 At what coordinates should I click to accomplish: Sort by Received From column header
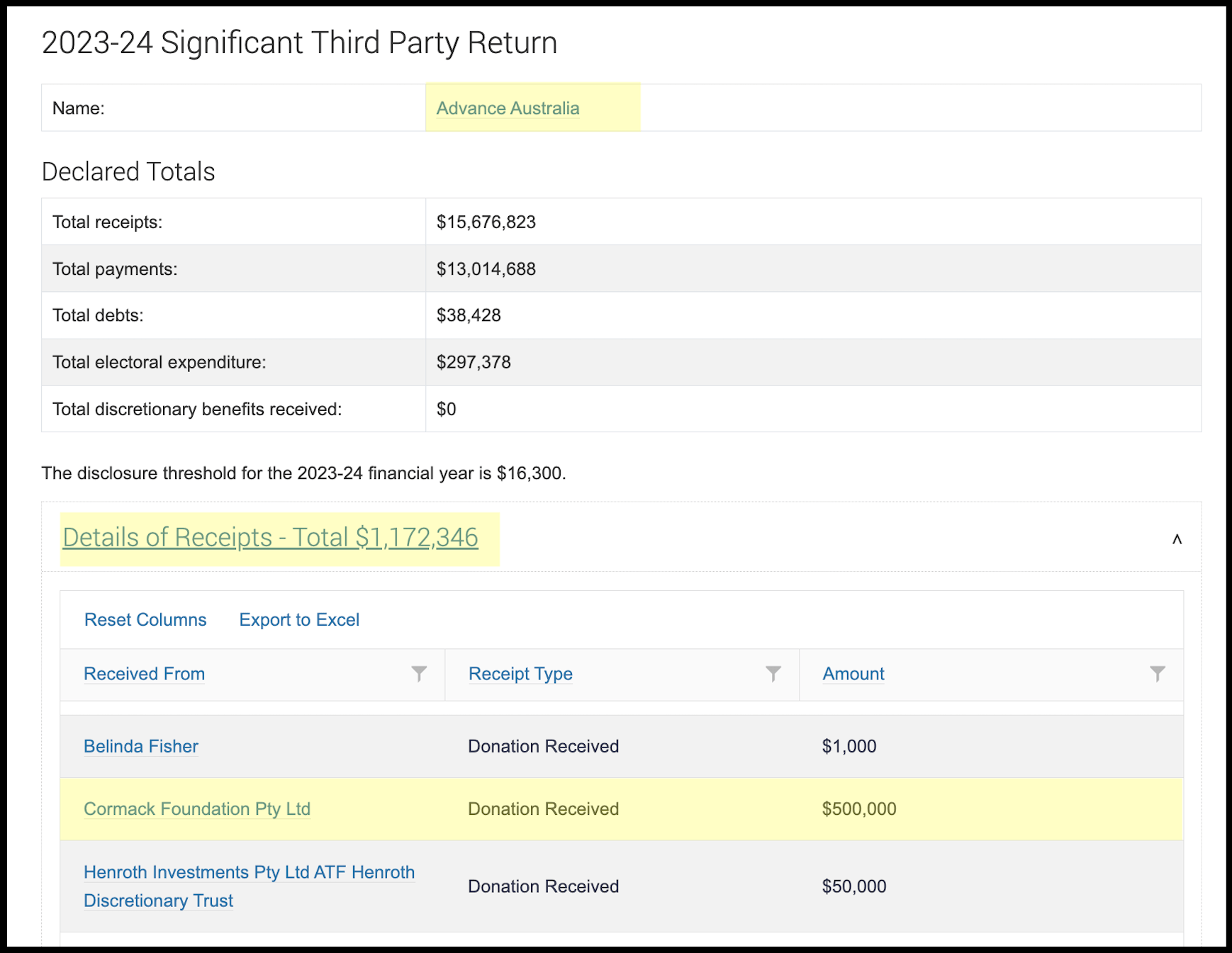[x=144, y=674]
